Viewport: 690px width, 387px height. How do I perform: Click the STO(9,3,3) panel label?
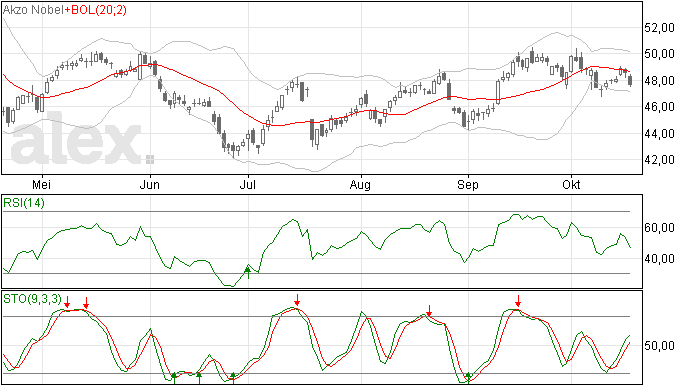click(32, 299)
